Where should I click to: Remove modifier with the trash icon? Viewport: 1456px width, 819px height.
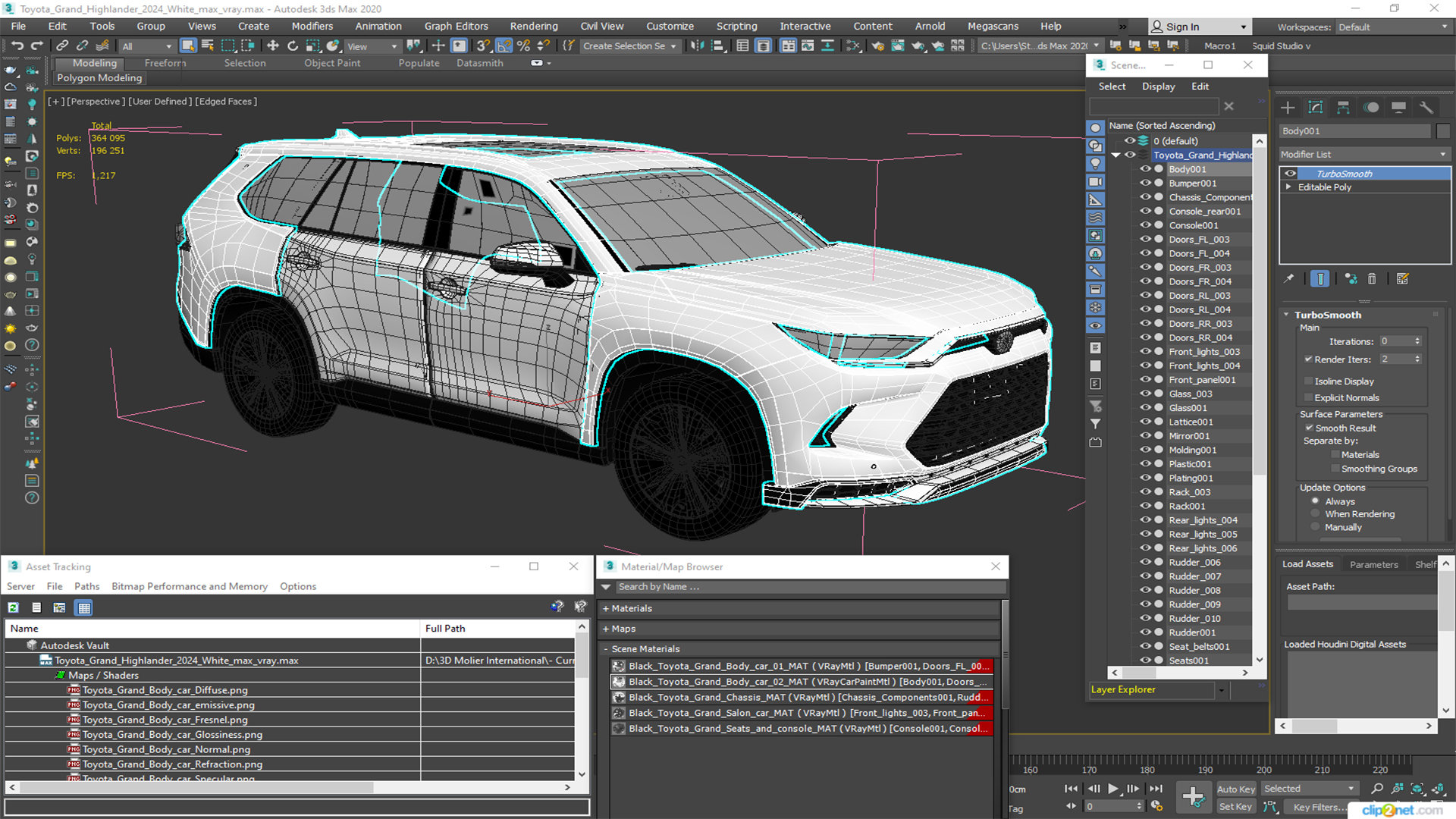point(1372,279)
